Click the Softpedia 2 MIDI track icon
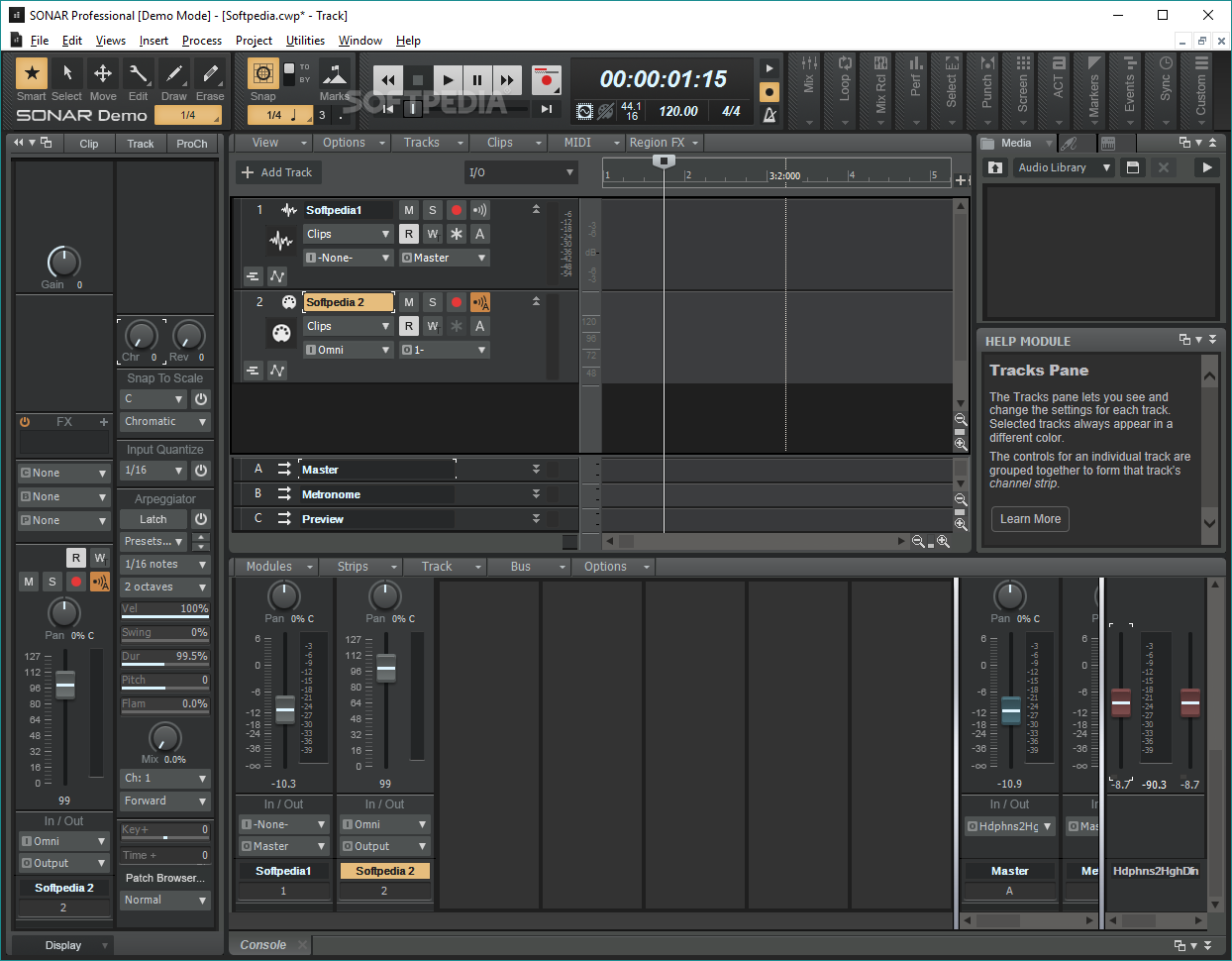The width and height of the screenshot is (1232, 961). 282,333
